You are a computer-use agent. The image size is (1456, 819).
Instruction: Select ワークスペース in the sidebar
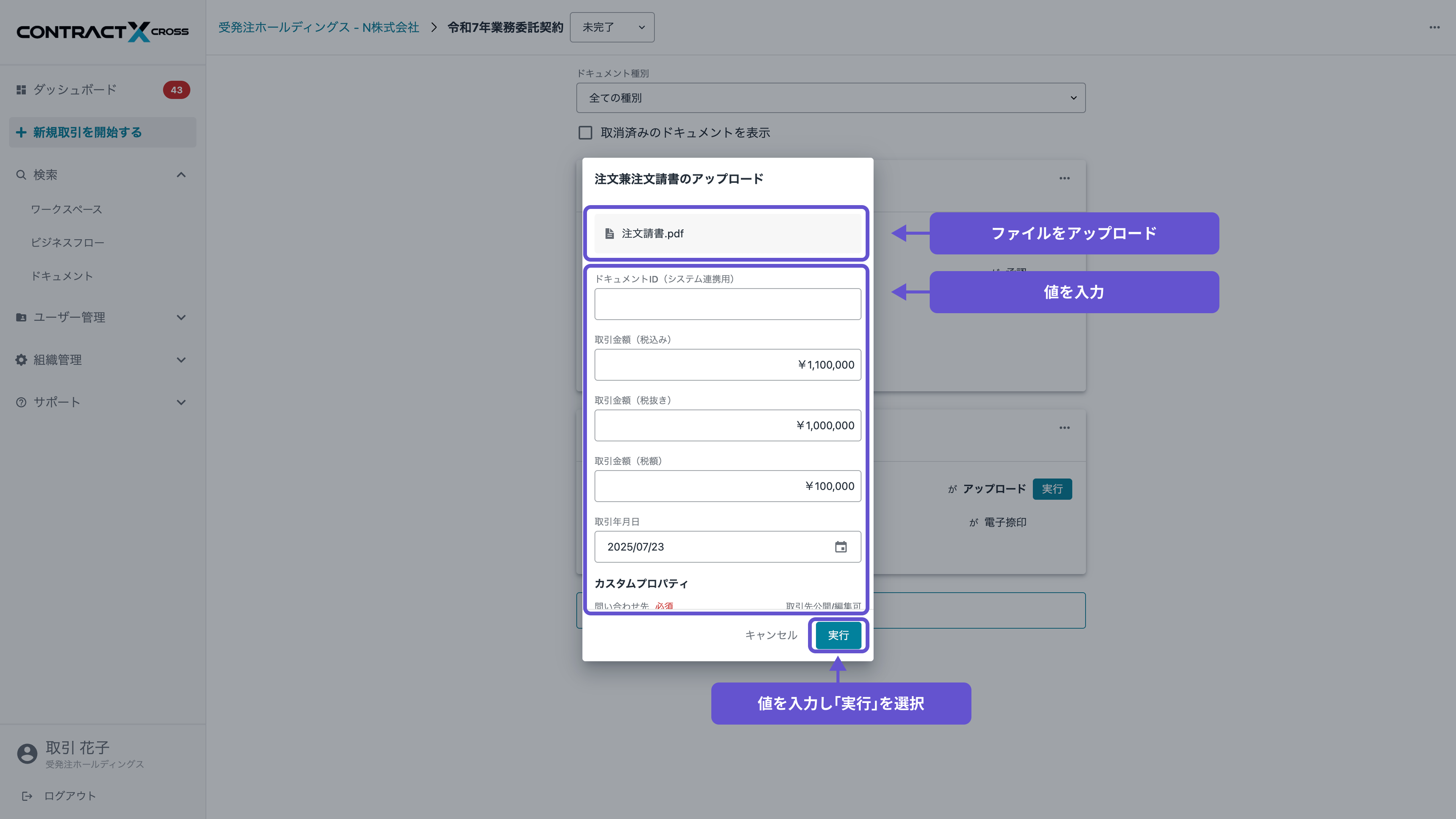coord(66,209)
